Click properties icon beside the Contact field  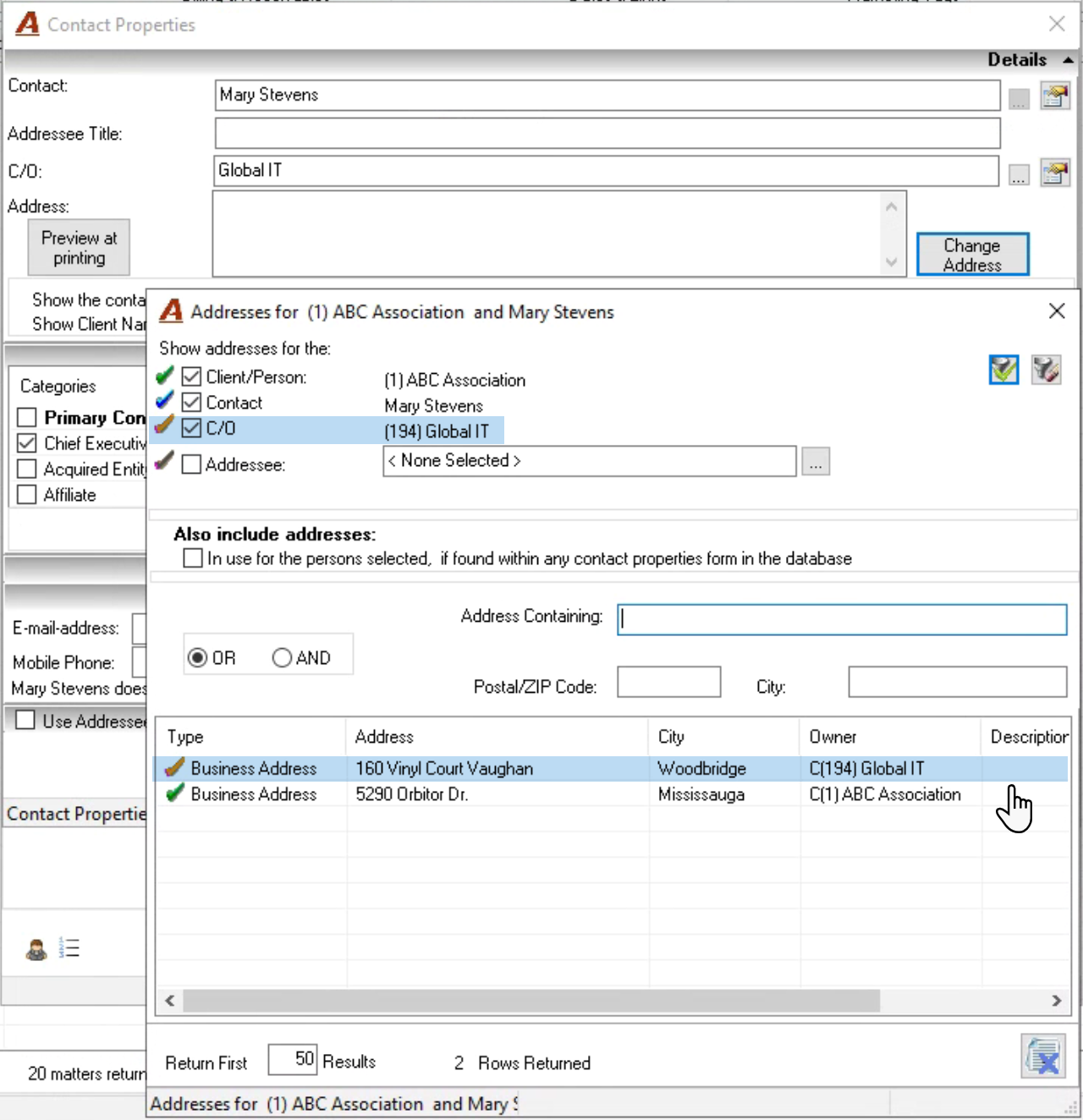click(x=1055, y=96)
